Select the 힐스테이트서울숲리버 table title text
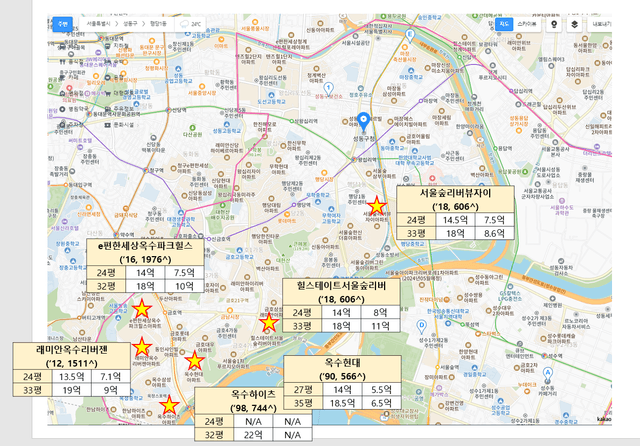This screenshot has width=640, height=446. coord(341,286)
